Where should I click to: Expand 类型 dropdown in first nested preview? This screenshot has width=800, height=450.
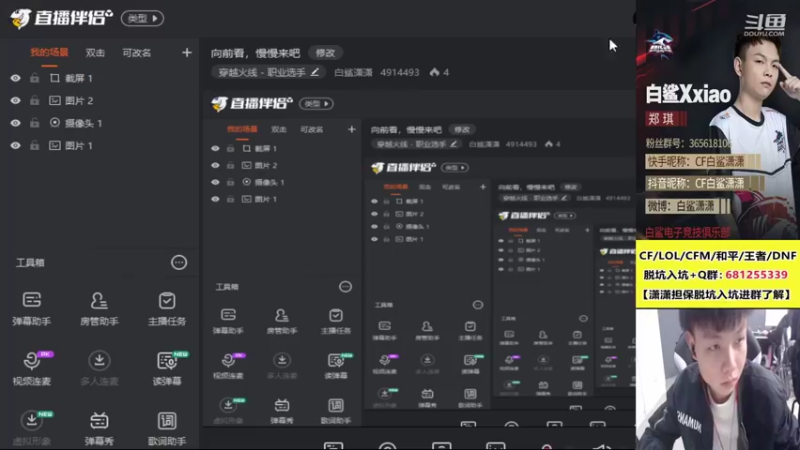tap(316, 104)
